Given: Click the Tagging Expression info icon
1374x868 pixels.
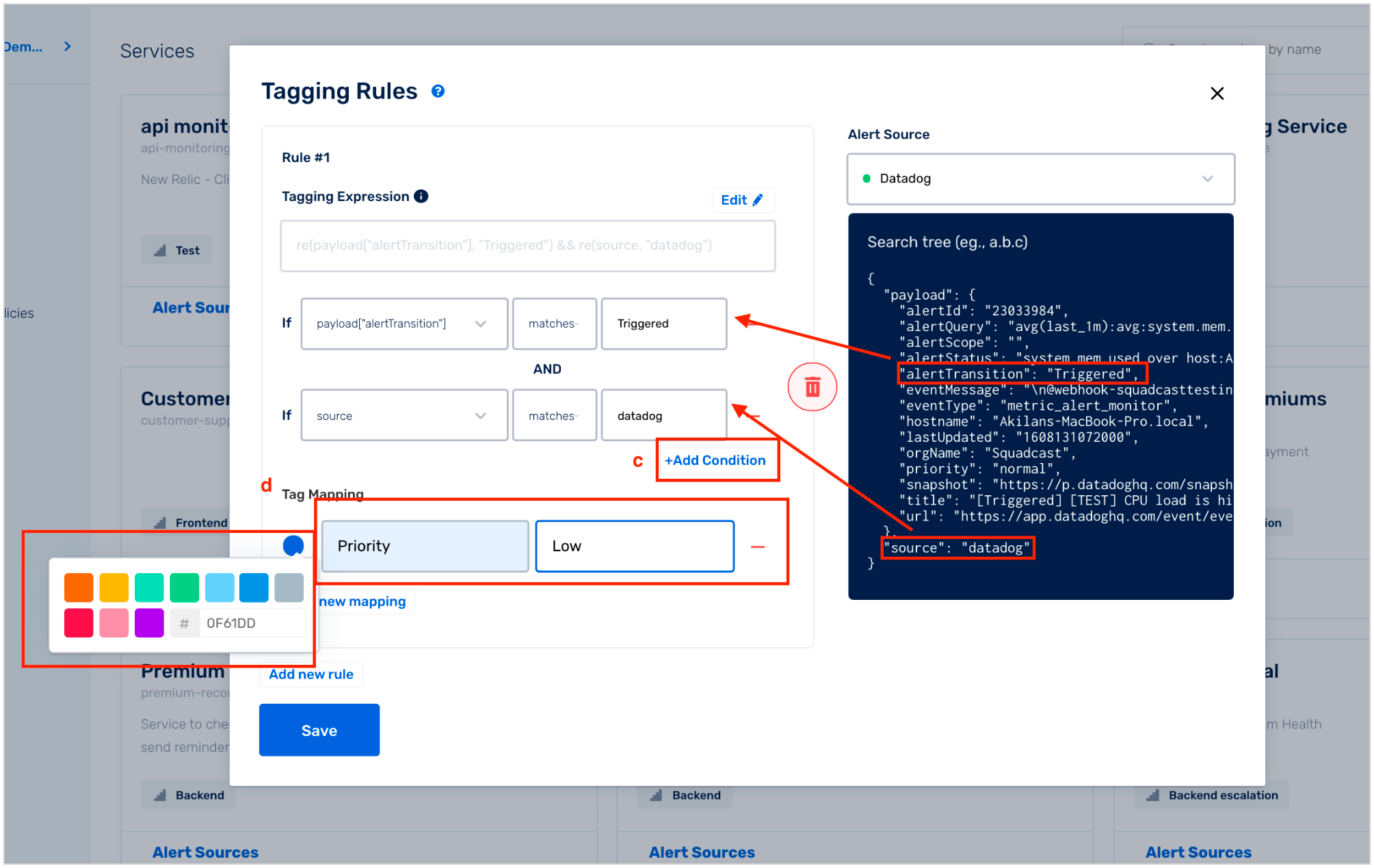Looking at the screenshot, I should pos(421,196).
